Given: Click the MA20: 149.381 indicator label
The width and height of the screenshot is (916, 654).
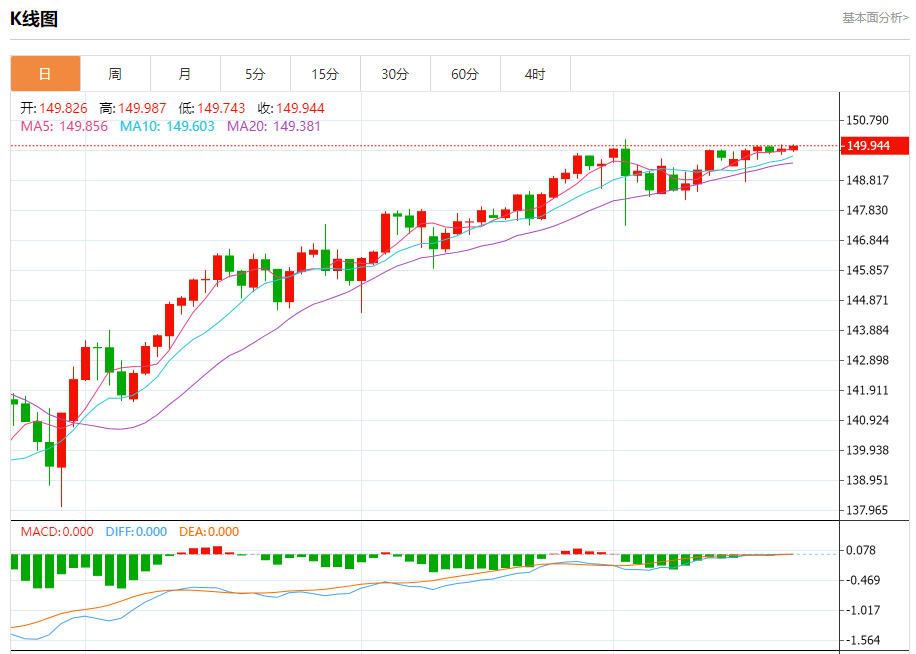Looking at the screenshot, I should (274, 126).
